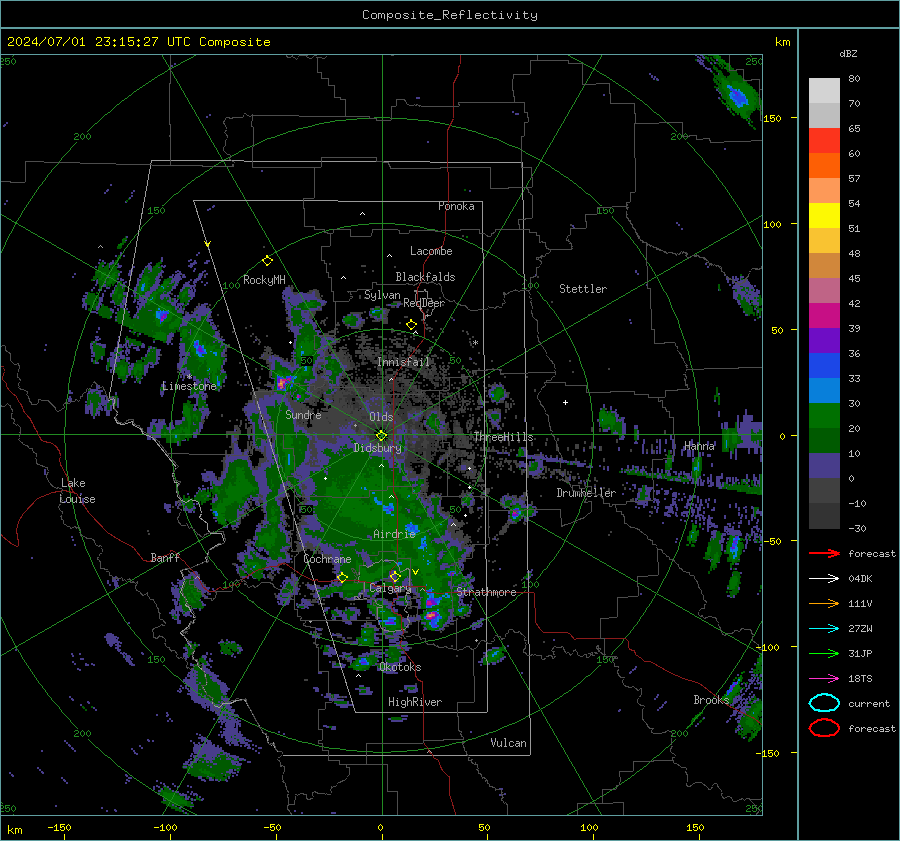Image resolution: width=900 pixels, height=841 pixels.
Task: Click the intense storm cell southeast of Calgary
Action: coord(432,618)
